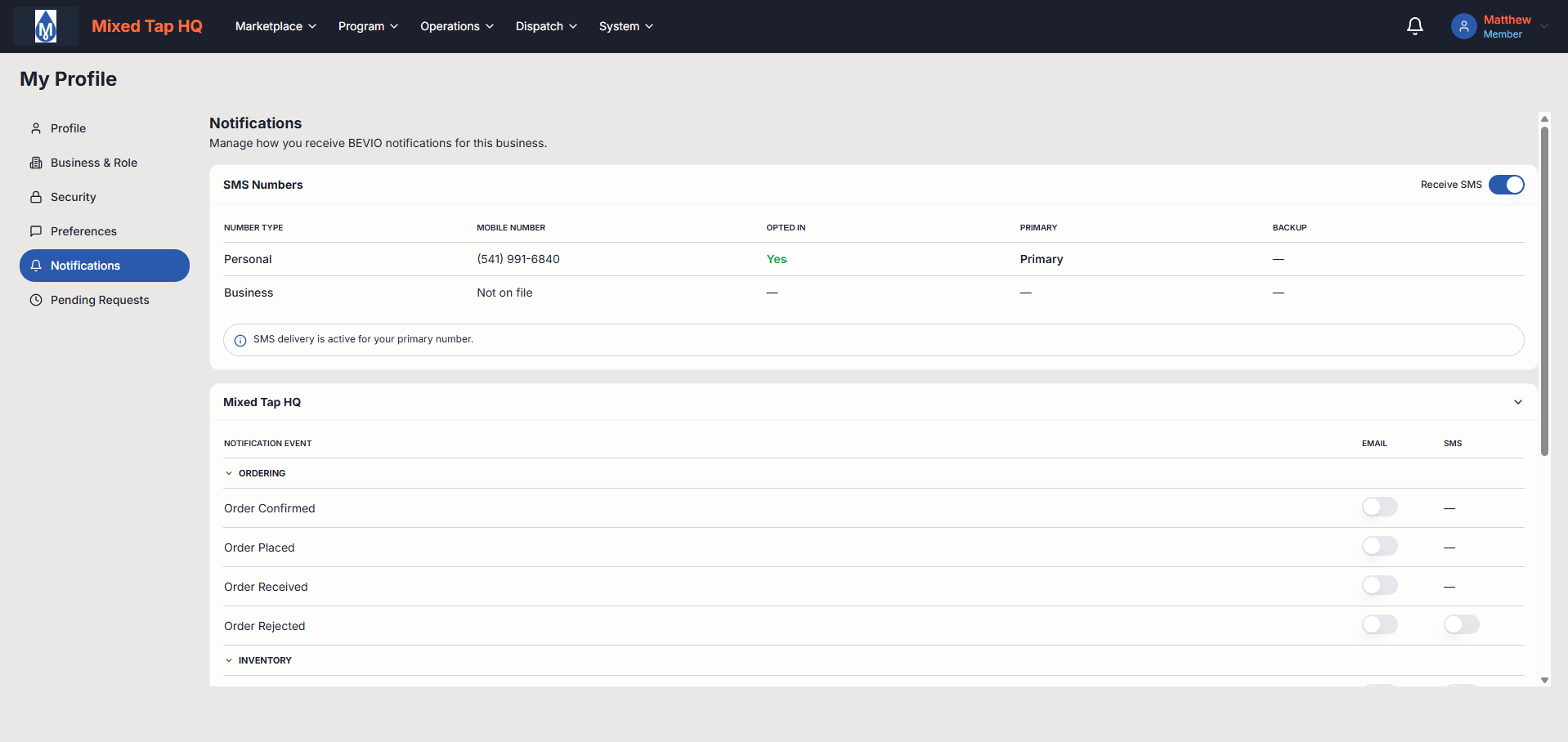Image resolution: width=1568 pixels, height=742 pixels.
Task: Click the Matthew Member account name
Action: 1507,26
